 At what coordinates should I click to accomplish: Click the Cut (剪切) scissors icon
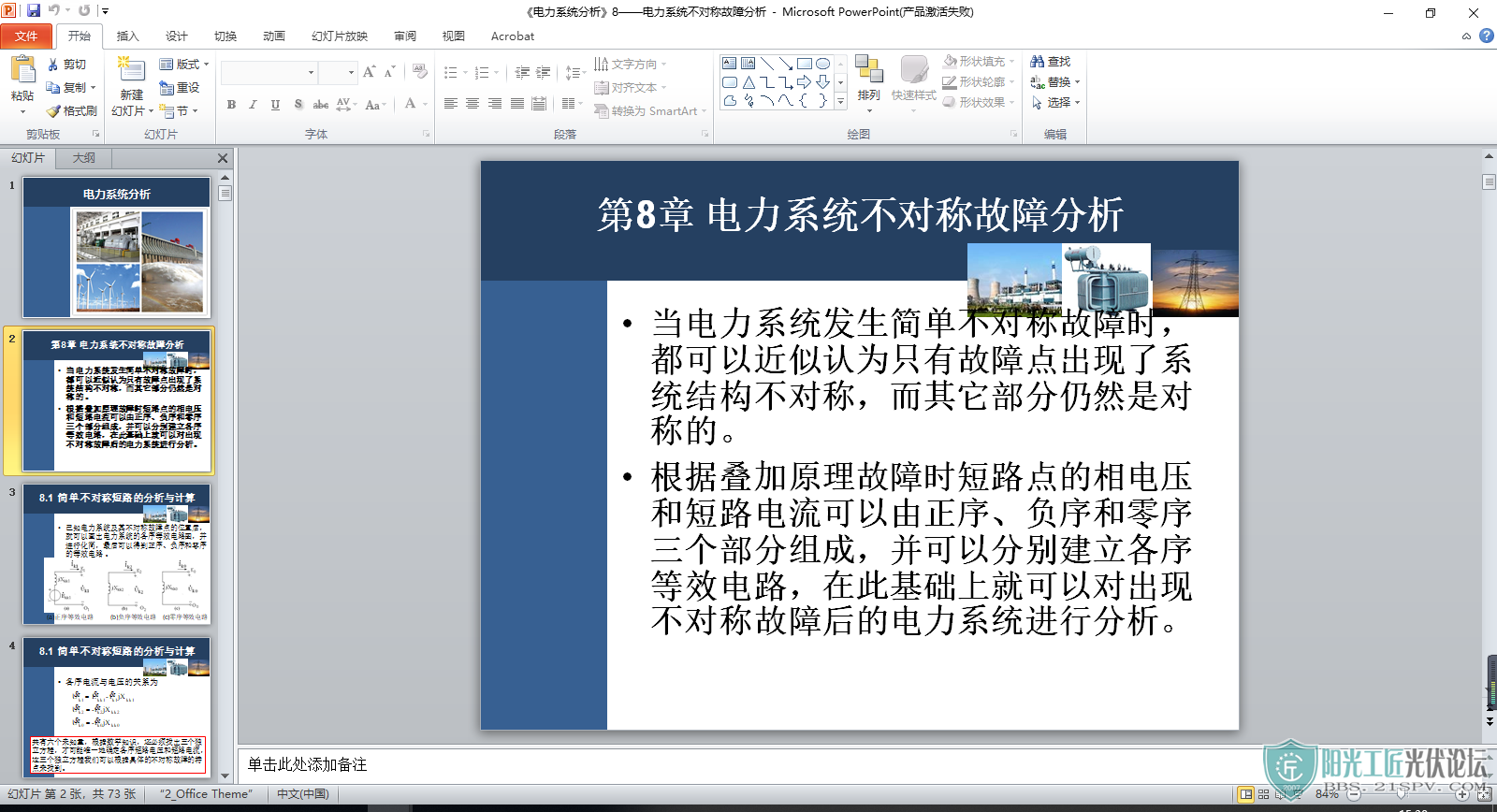pyautogui.click(x=53, y=65)
